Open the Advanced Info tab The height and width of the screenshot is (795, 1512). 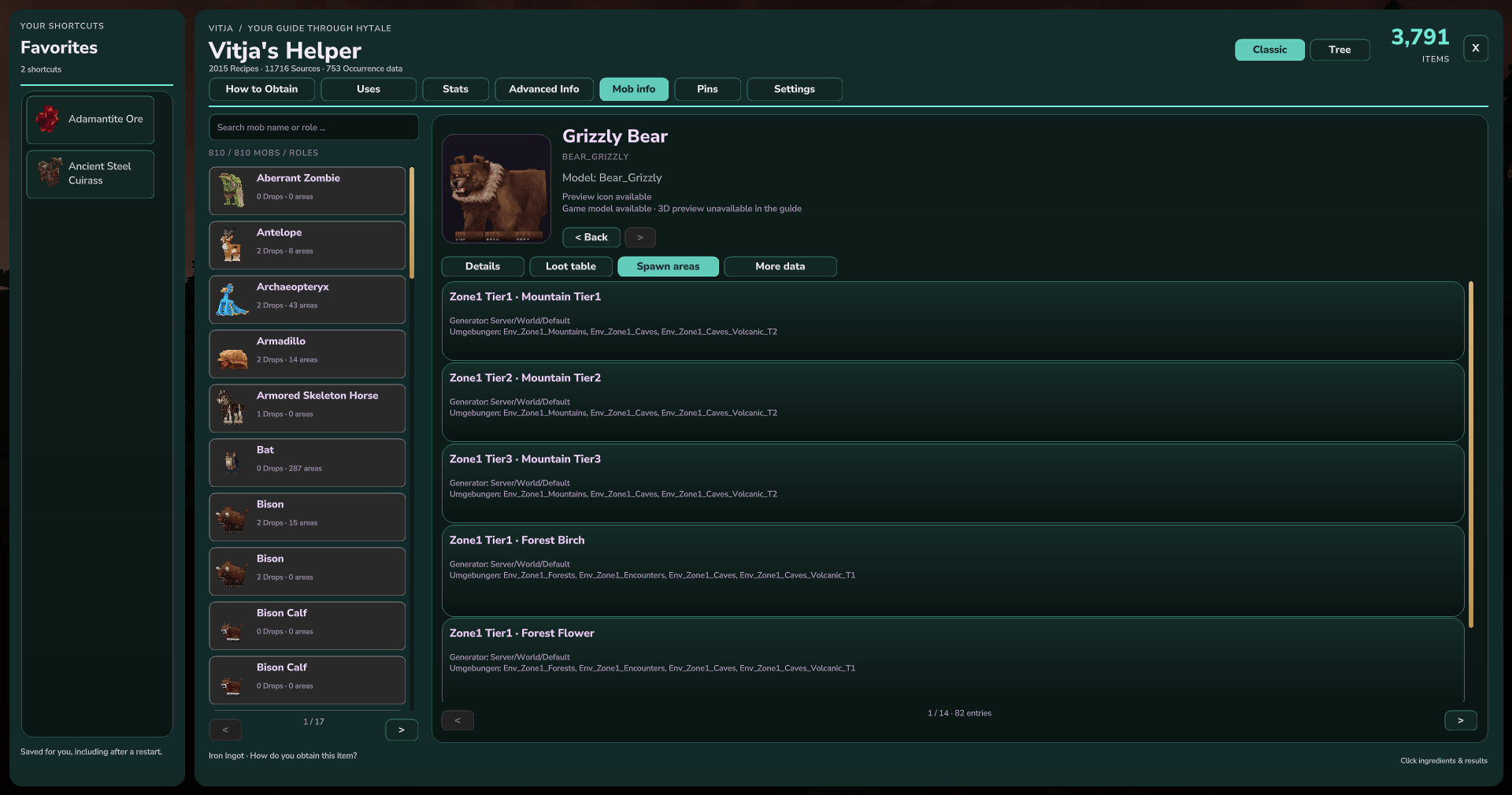click(x=544, y=89)
